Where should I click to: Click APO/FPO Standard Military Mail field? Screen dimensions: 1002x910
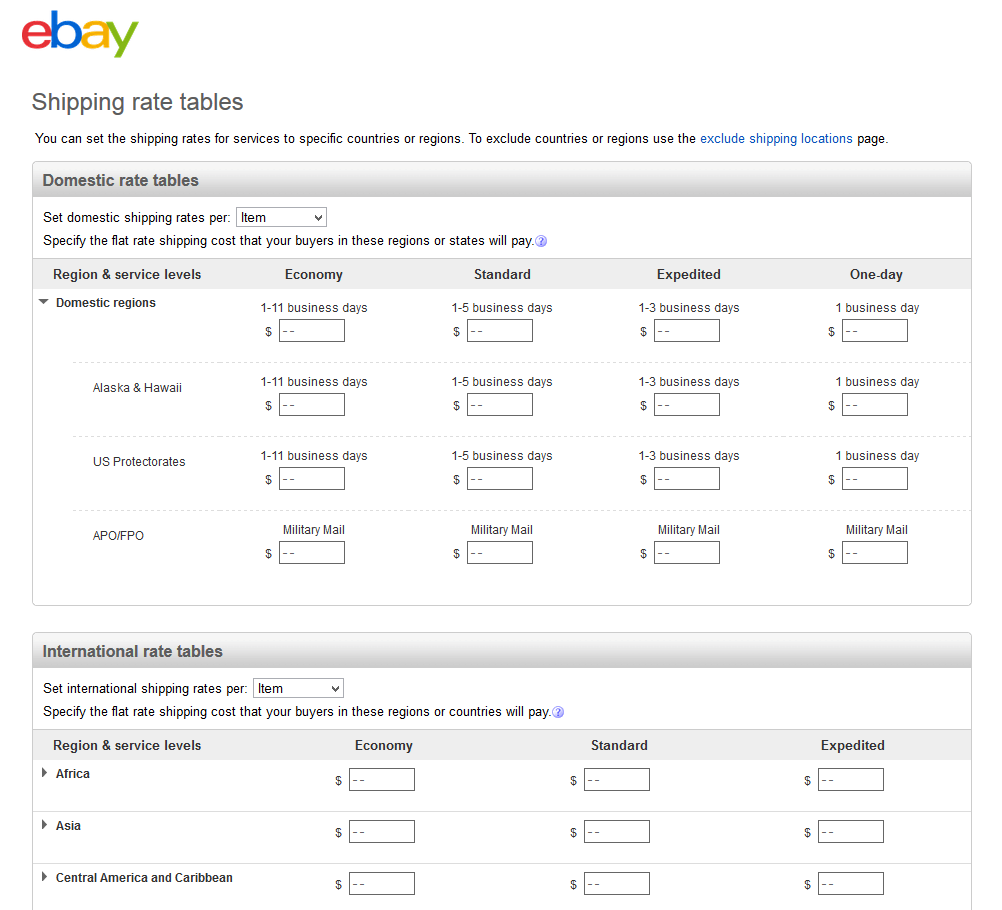(x=500, y=553)
